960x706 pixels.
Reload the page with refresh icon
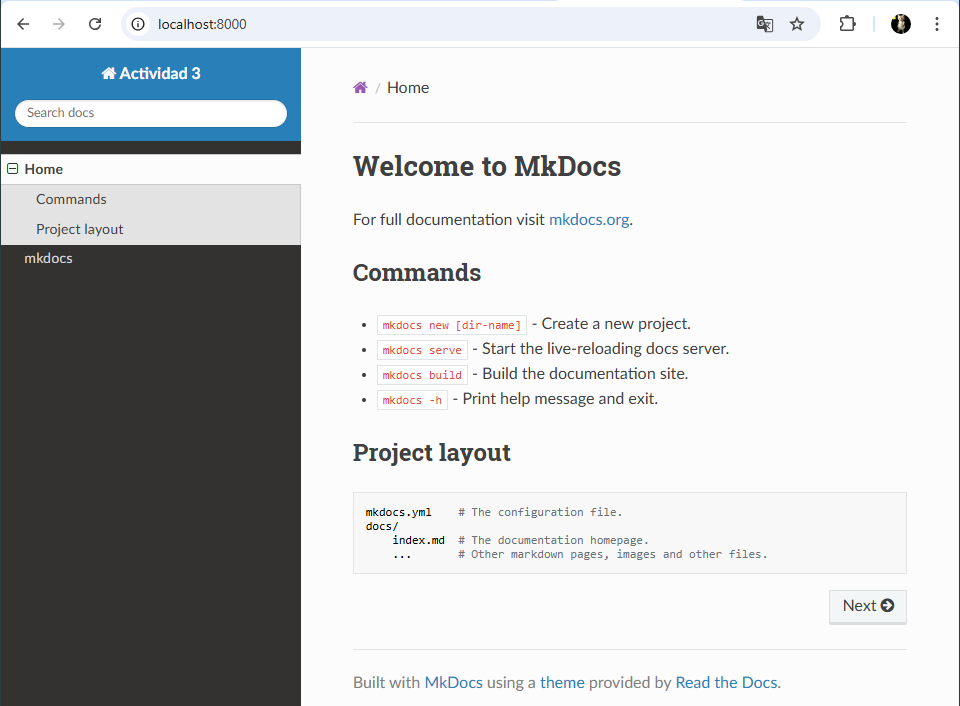(95, 24)
